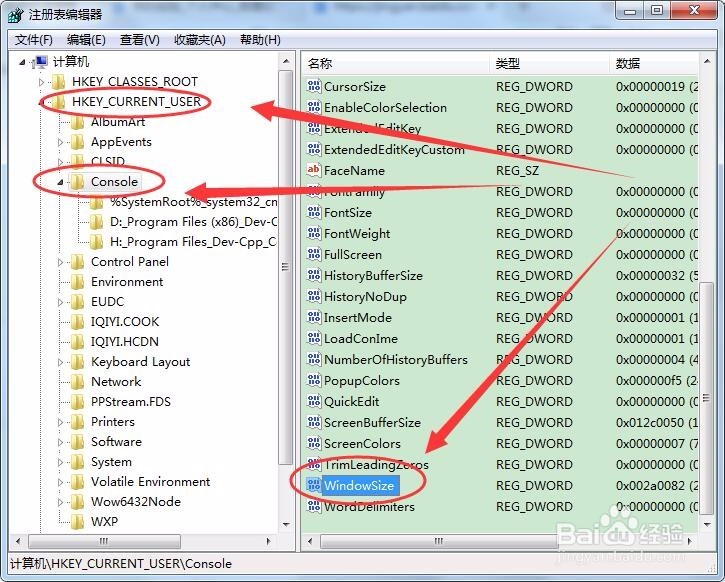Expand the EUDC key
The height and width of the screenshot is (582, 725).
point(60,302)
